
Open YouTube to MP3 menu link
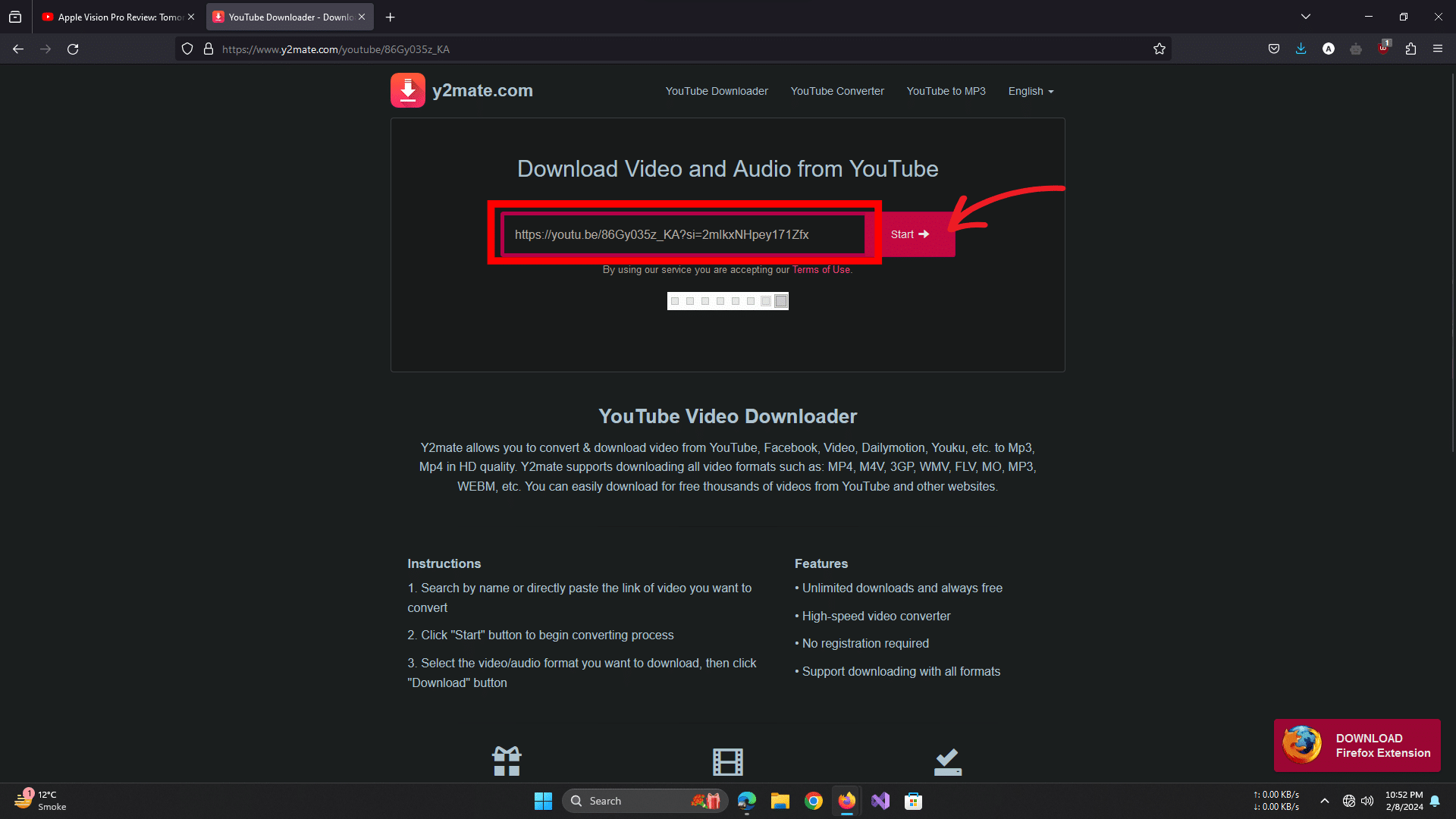tap(946, 91)
